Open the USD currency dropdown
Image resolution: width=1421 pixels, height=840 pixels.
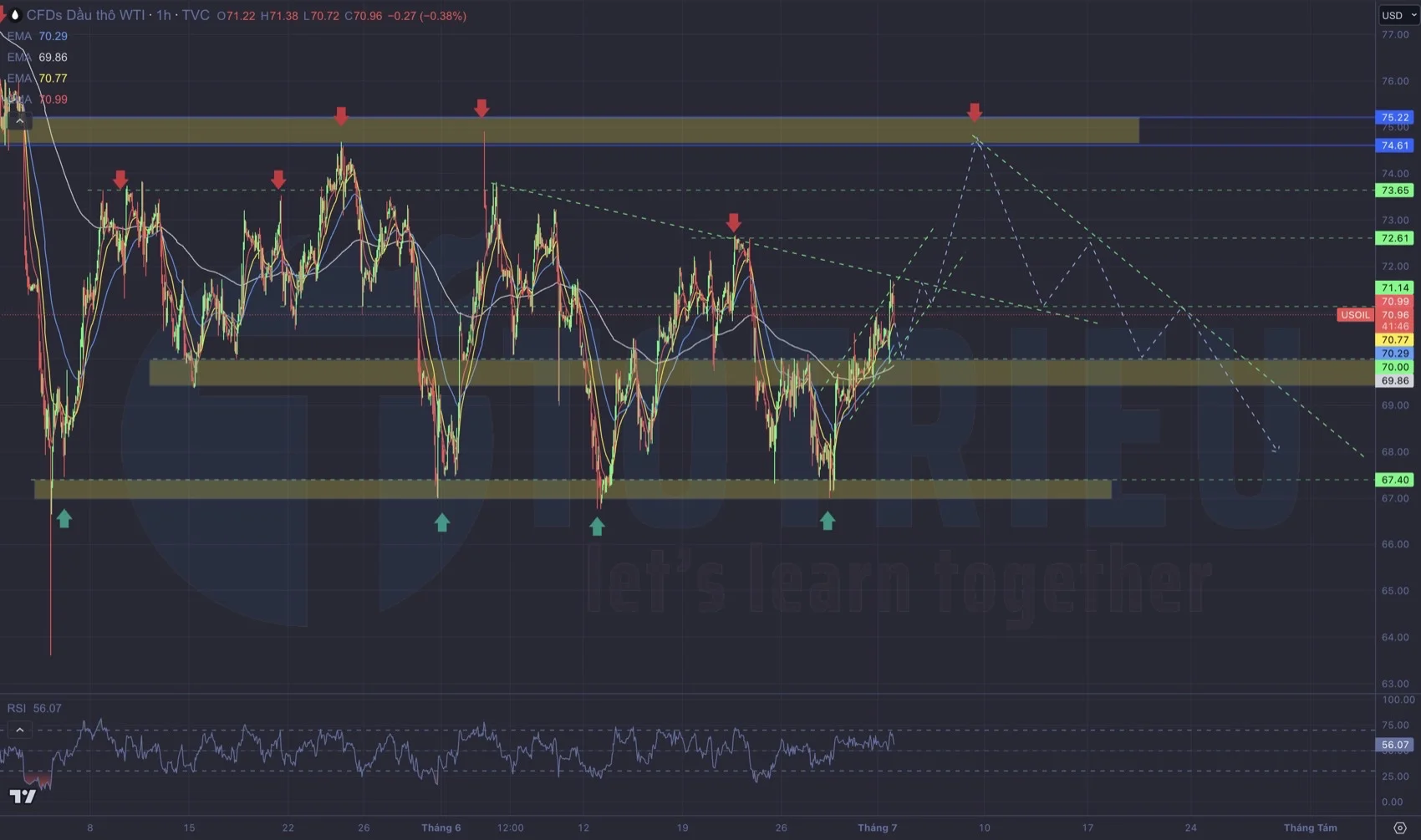tap(1398, 15)
